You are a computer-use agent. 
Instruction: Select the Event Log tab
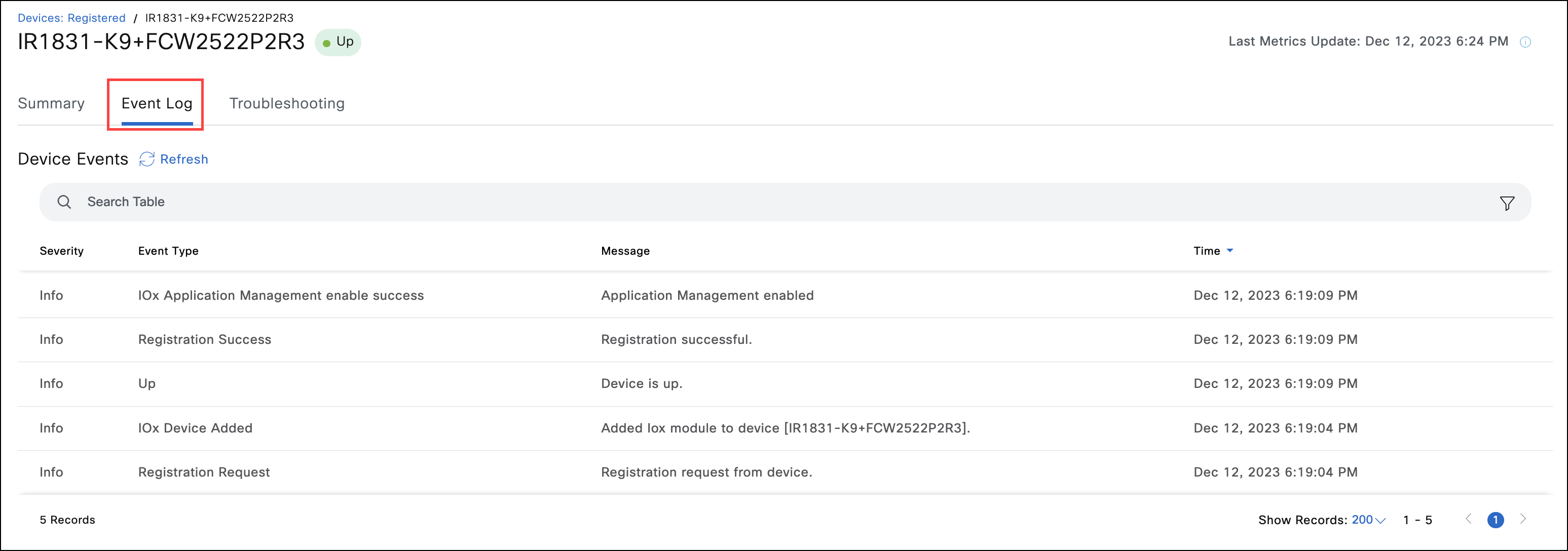157,103
